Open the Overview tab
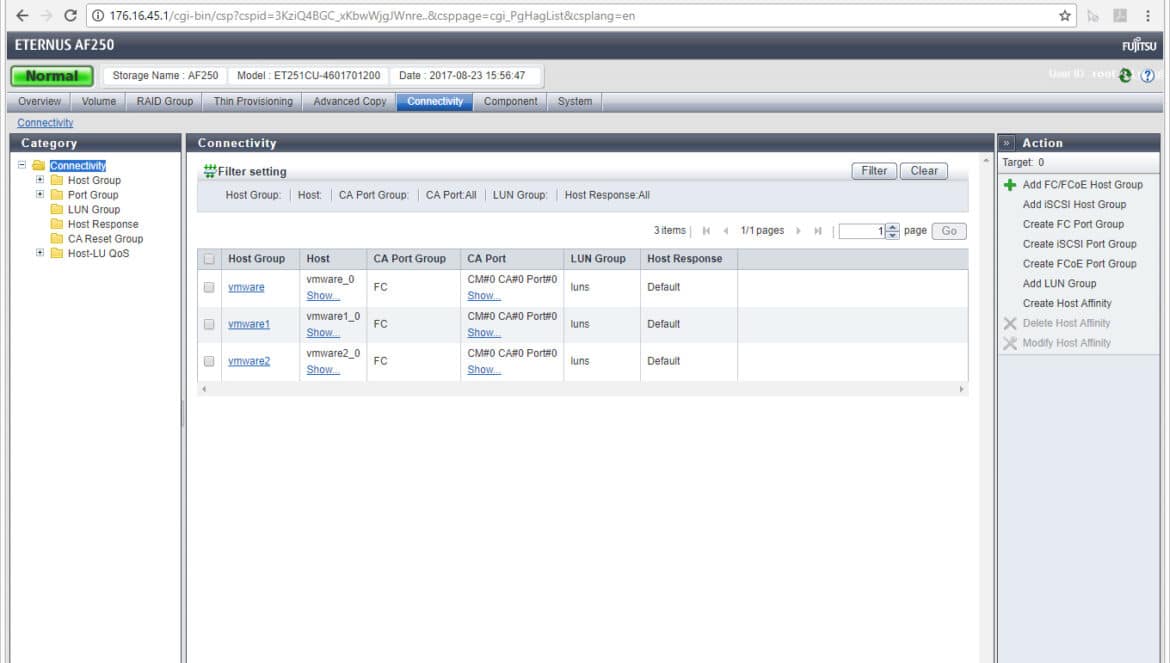The width and height of the screenshot is (1170, 663). tap(40, 101)
